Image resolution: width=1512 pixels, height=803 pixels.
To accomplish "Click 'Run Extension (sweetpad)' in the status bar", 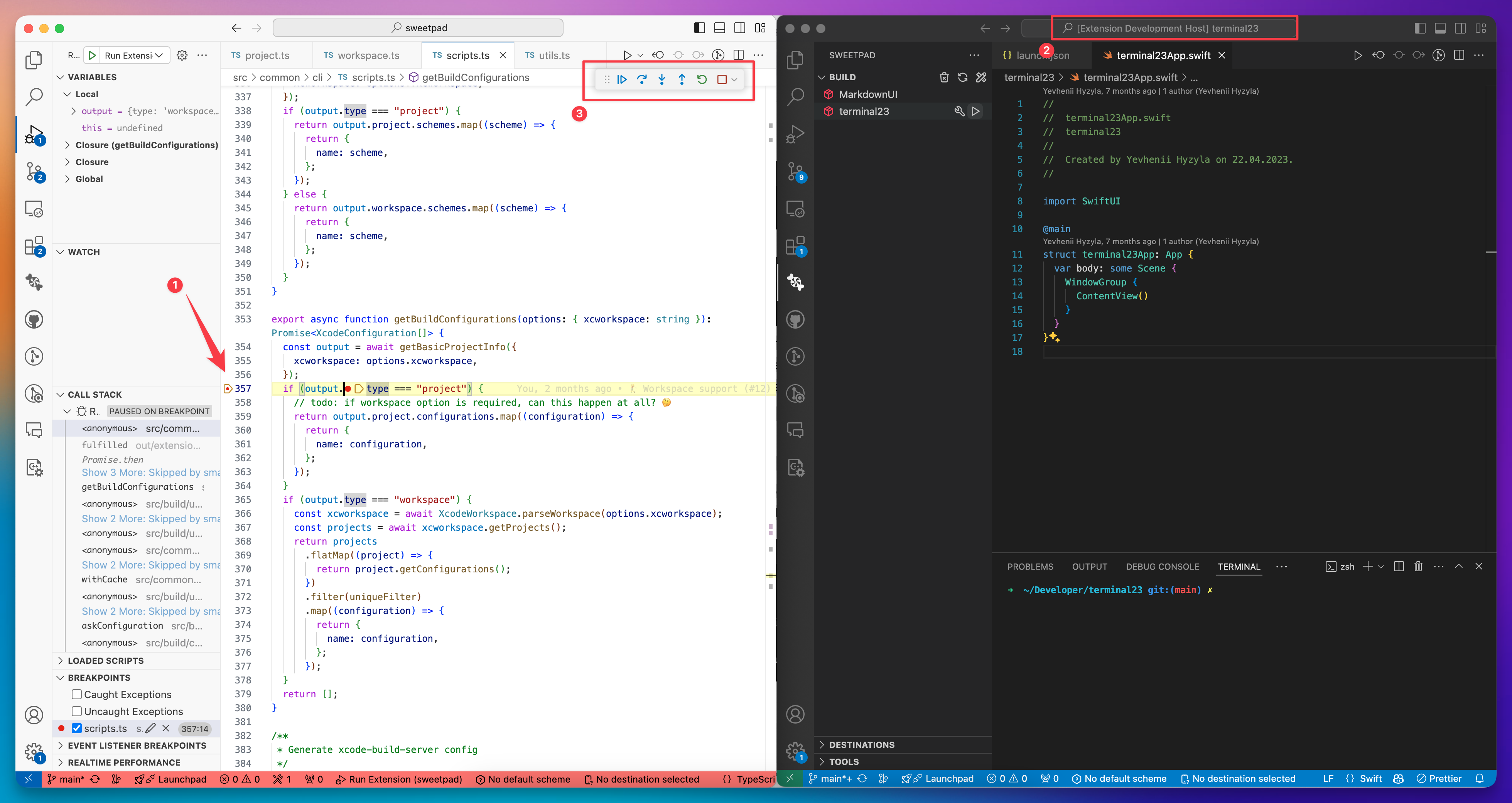I will [x=399, y=779].
